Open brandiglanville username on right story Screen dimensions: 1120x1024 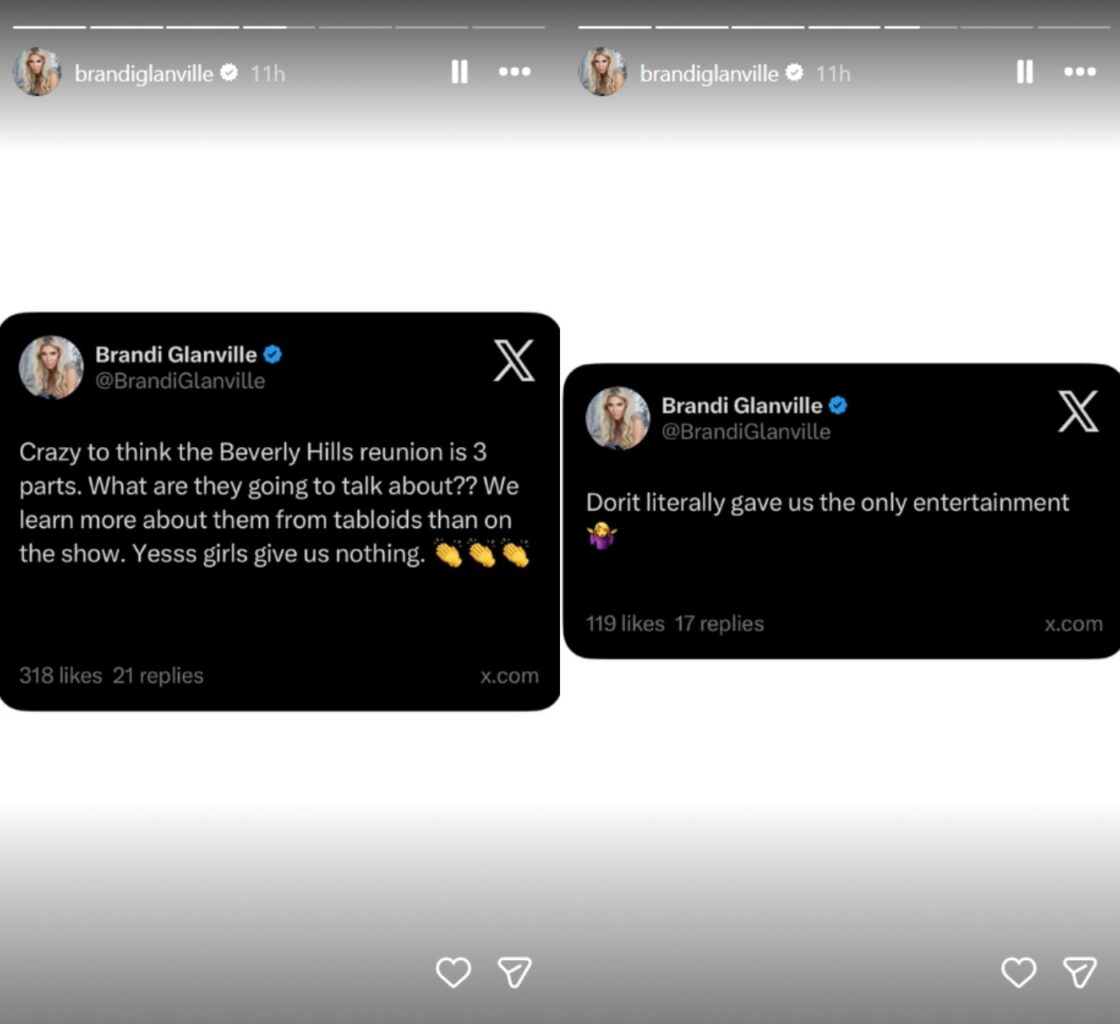pyautogui.click(x=709, y=73)
